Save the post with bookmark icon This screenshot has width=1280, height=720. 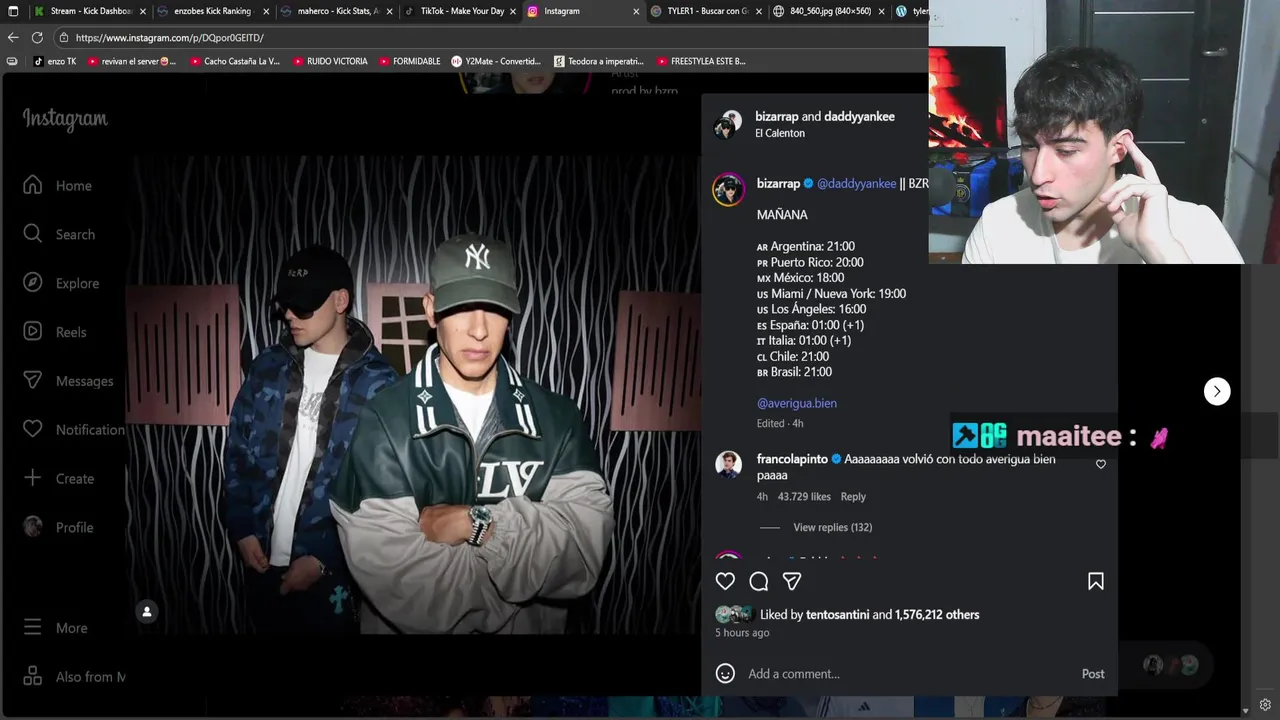click(1096, 581)
